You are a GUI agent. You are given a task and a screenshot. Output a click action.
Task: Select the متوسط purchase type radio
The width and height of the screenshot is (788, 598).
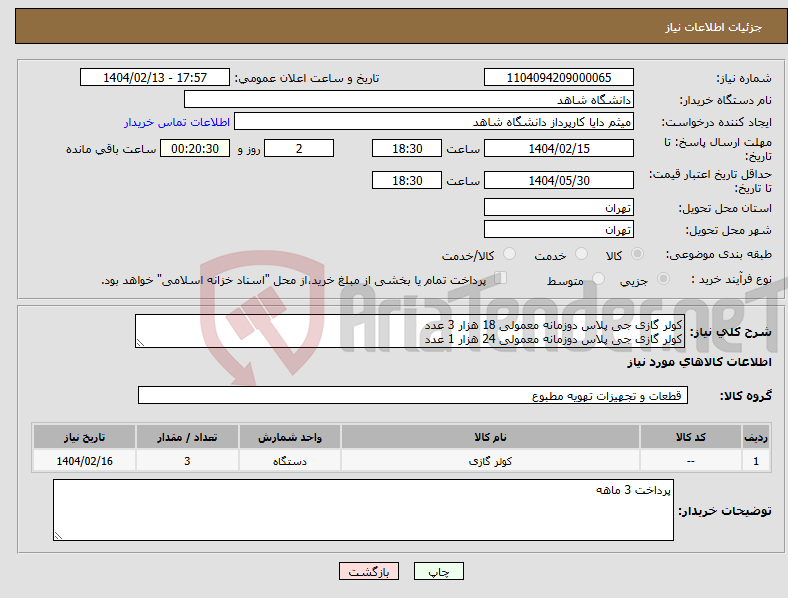pyautogui.click(x=599, y=279)
